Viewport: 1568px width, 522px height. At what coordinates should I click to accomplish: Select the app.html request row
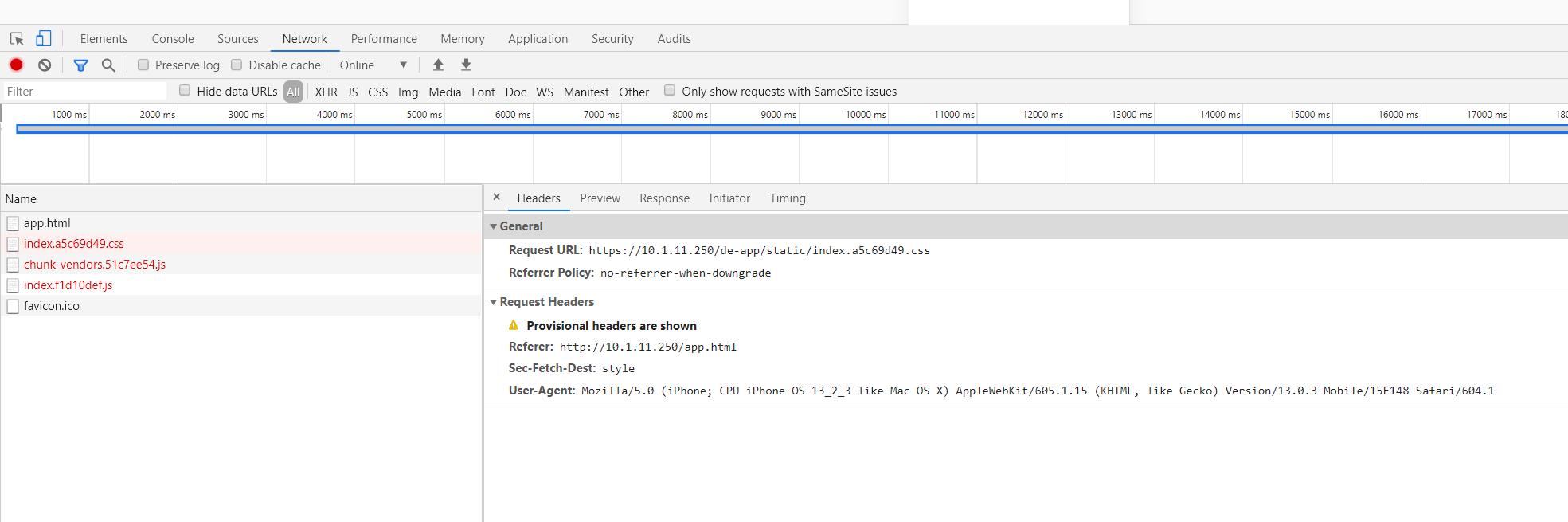(x=241, y=223)
